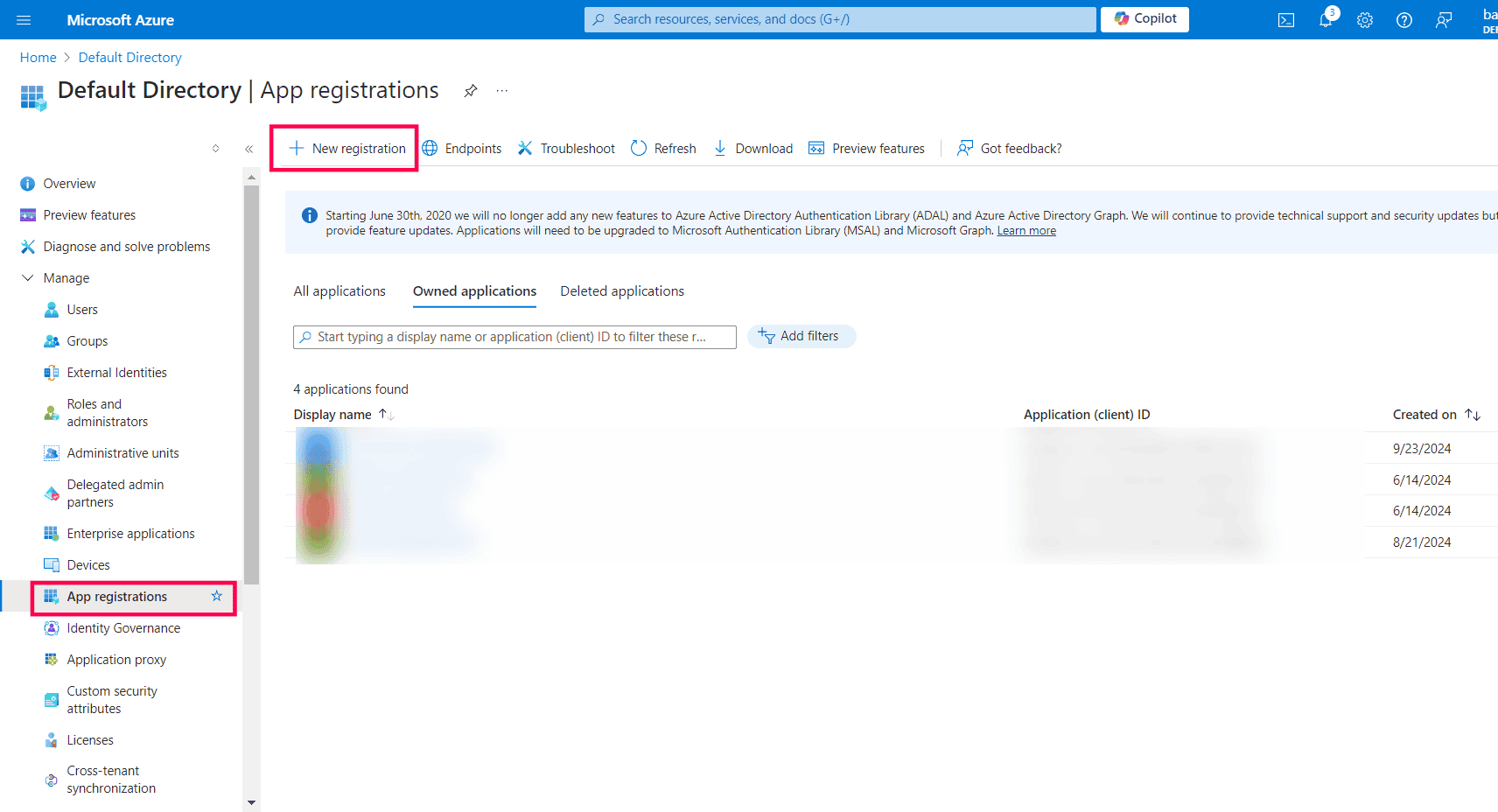The height and width of the screenshot is (812, 1498).
Task: Open the ellipsis more-commands menu
Action: pyautogui.click(x=501, y=90)
